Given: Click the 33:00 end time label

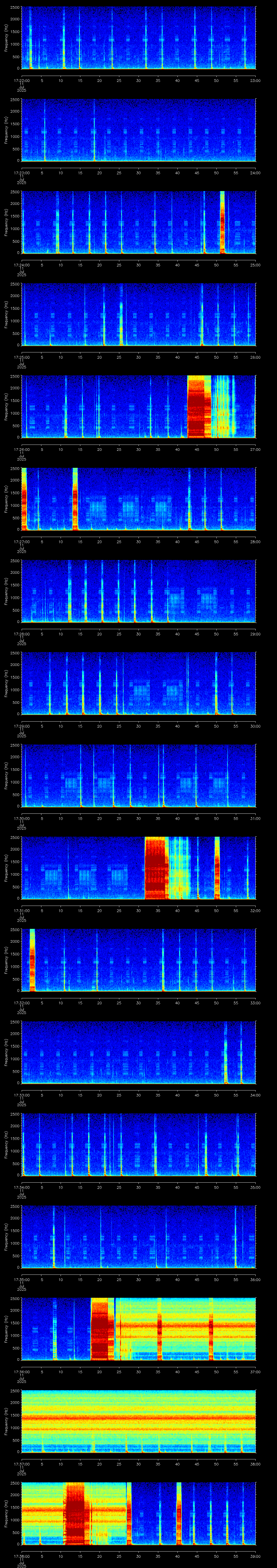Looking at the screenshot, I should [255, 1003].
